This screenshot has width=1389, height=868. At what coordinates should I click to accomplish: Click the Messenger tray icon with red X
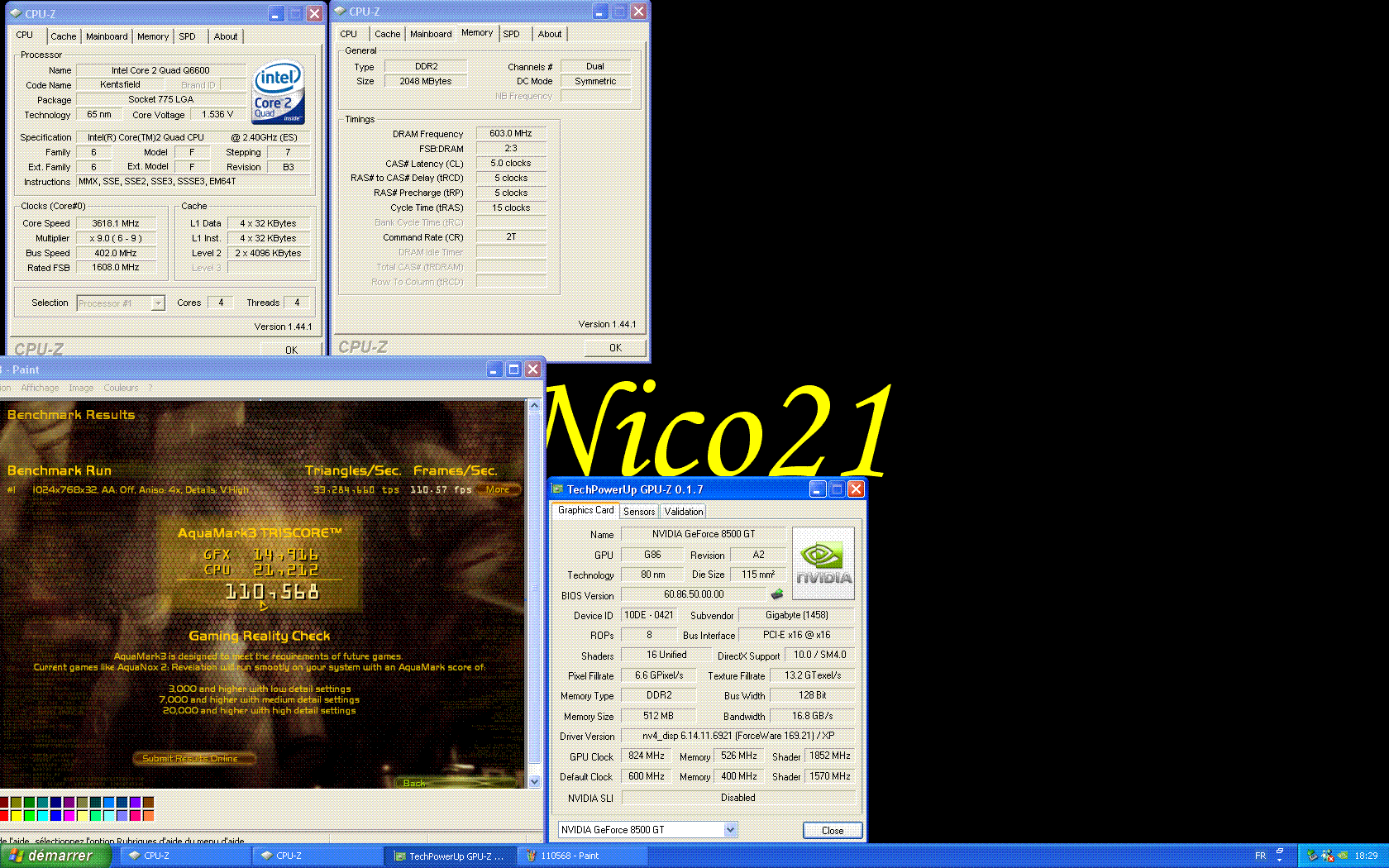(x=1328, y=856)
